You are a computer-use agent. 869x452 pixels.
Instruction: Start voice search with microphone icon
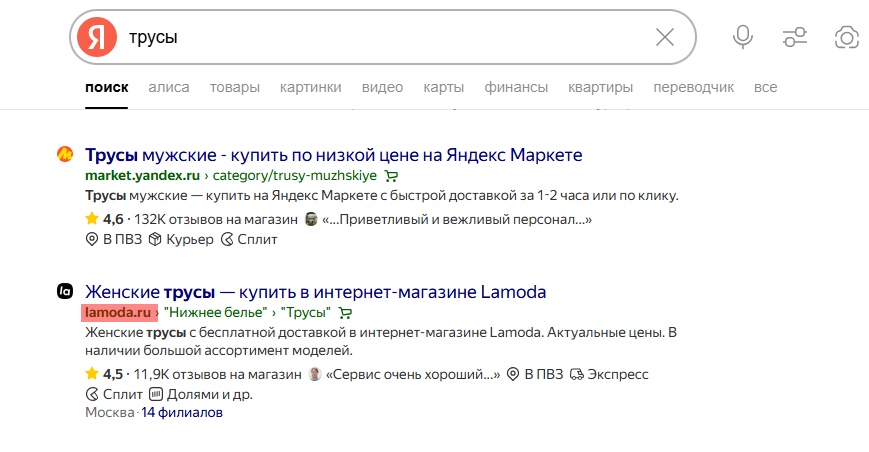point(743,37)
